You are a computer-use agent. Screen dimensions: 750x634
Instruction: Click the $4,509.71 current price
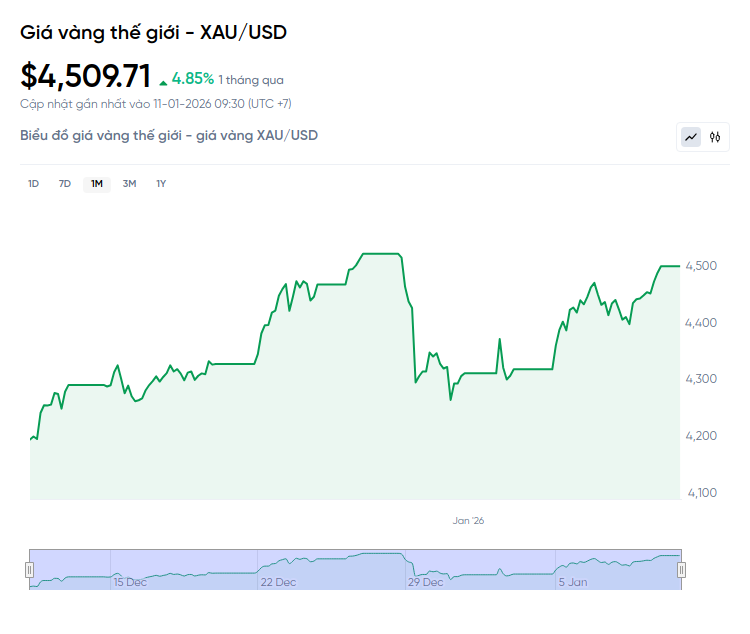click(86, 76)
